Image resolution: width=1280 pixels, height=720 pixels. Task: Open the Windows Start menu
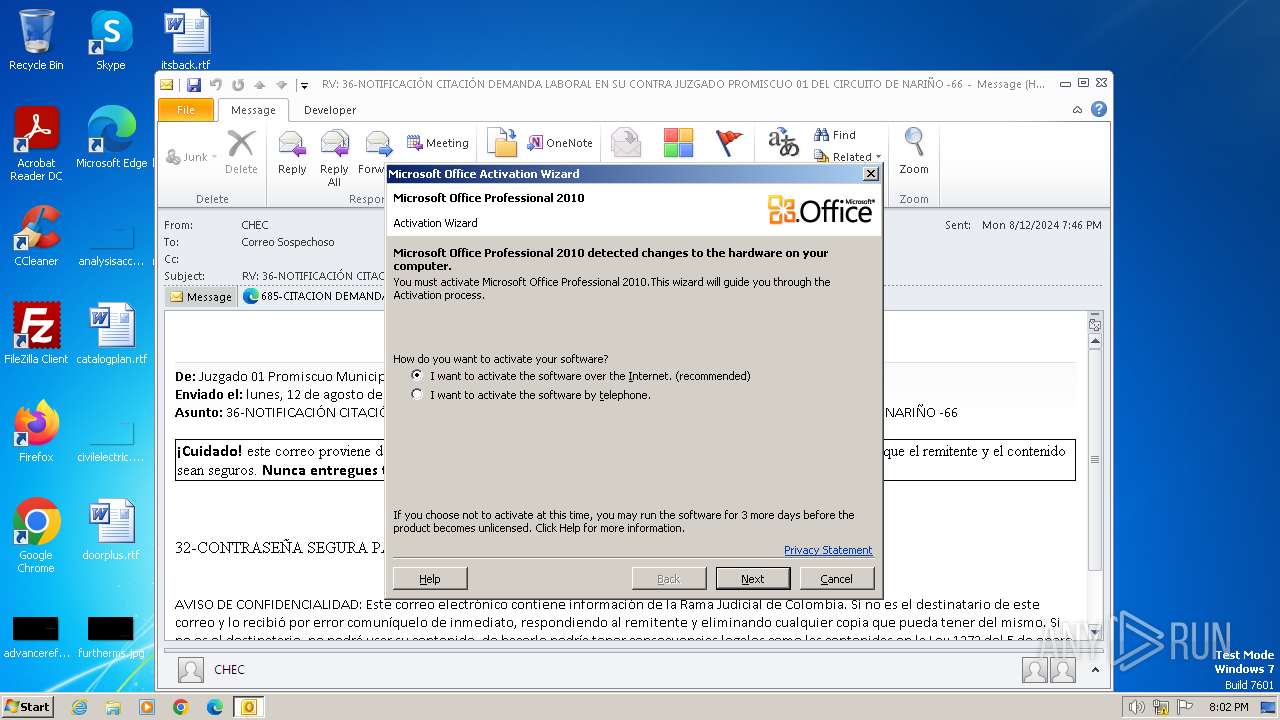point(28,706)
